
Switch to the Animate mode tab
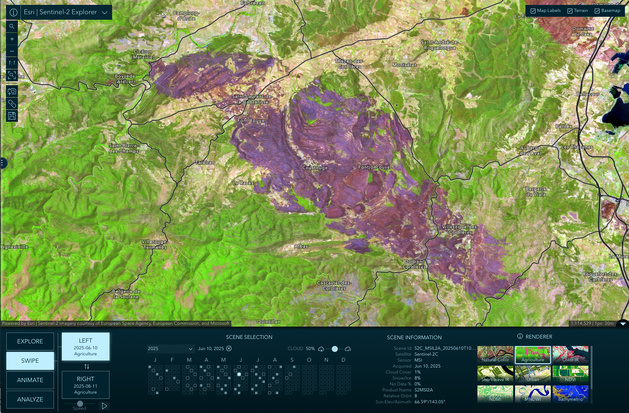(30, 379)
